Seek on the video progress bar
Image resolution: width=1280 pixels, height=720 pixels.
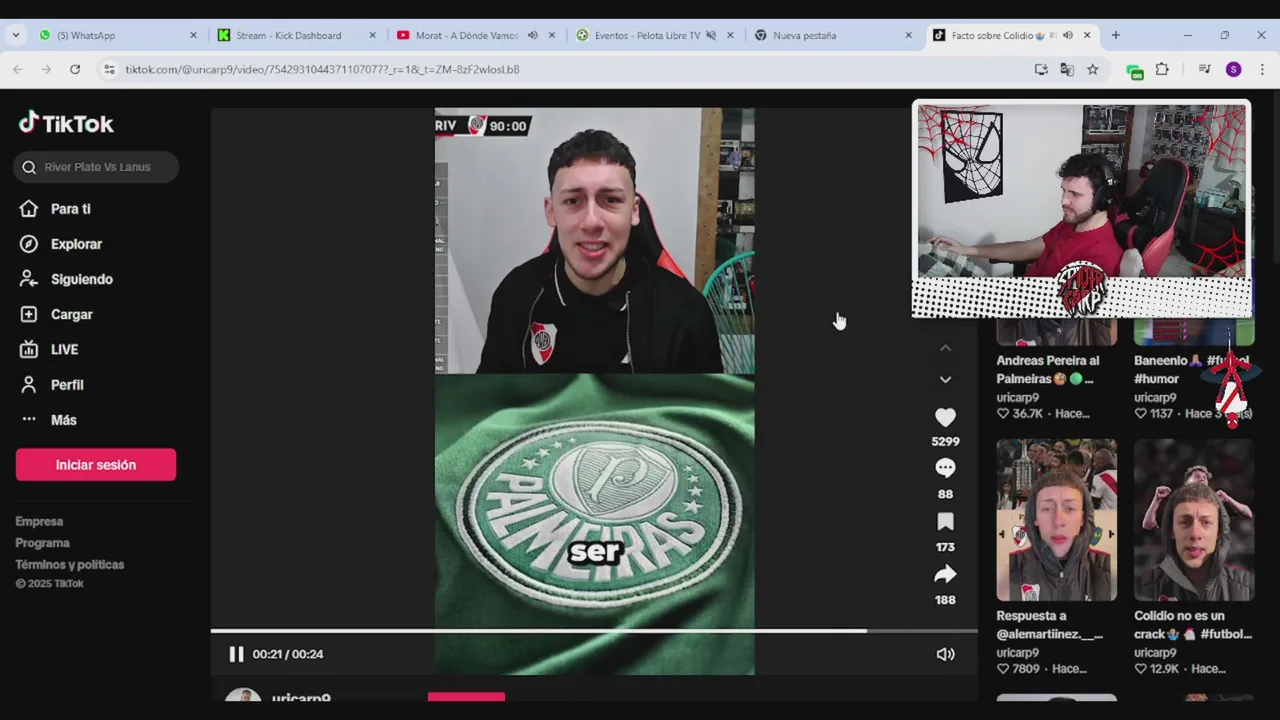coord(594,631)
